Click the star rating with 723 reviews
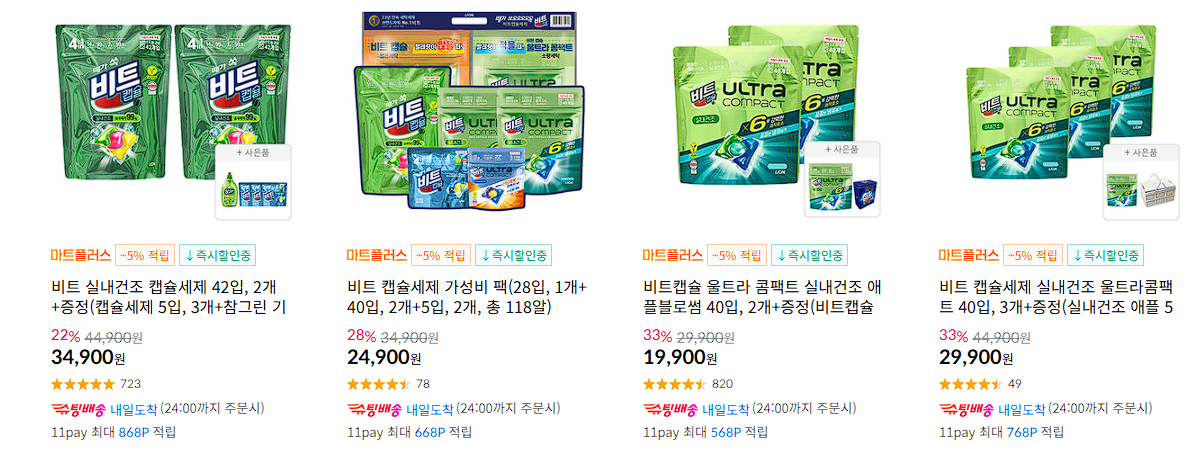Viewport: 1195px width, 464px height. tap(84, 383)
